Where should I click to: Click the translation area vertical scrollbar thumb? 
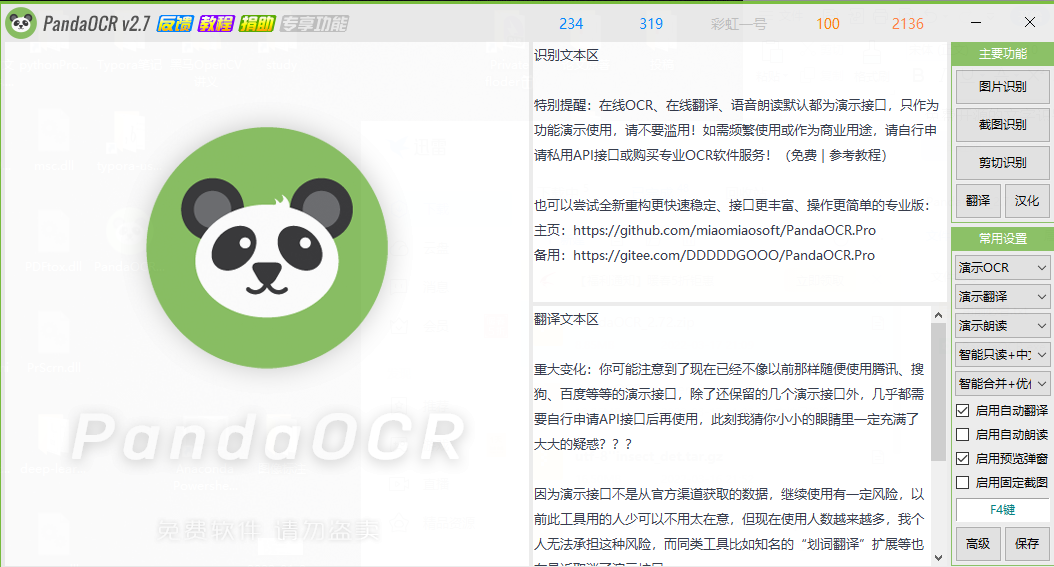click(938, 392)
